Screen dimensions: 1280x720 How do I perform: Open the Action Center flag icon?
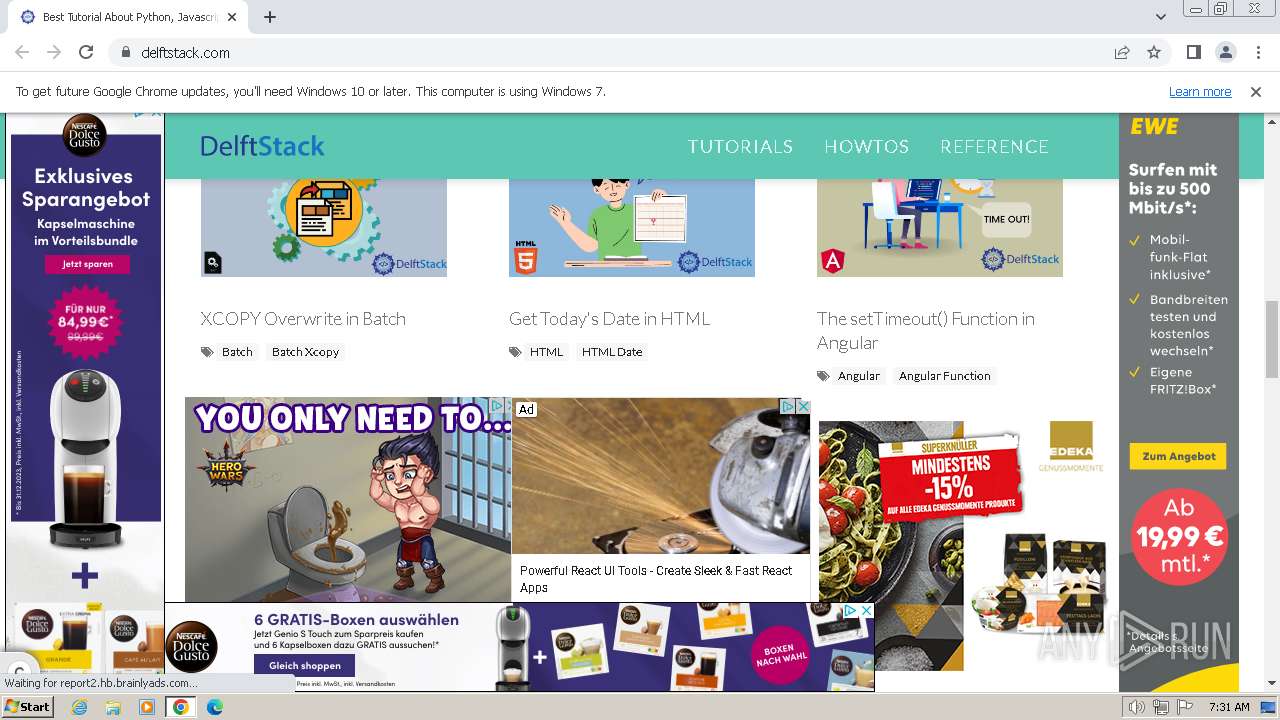1184,707
